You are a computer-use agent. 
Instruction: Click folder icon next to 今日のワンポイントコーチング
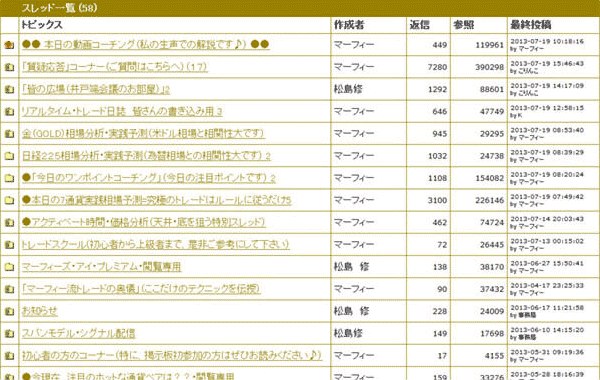[9, 178]
